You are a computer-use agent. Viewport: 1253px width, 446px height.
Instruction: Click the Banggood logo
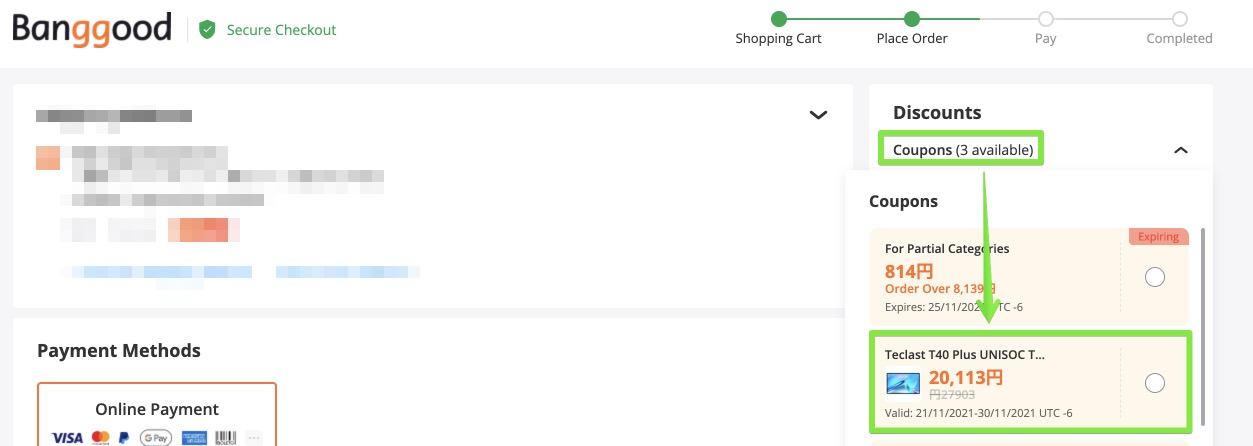tap(92, 29)
